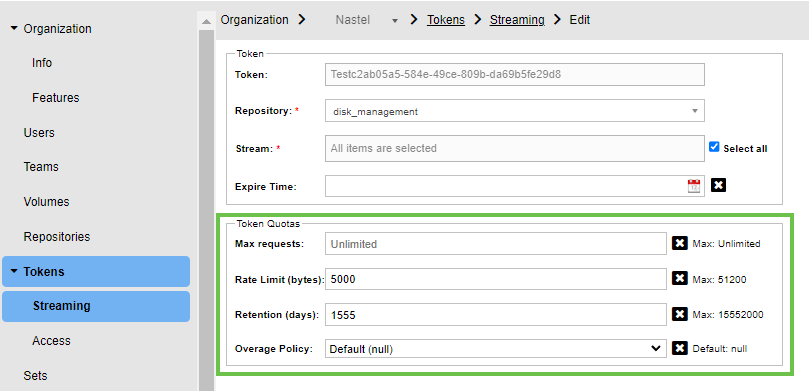Follow the Streaming breadcrumb link
The height and width of the screenshot is (391, 809).
tap(517, 20)
